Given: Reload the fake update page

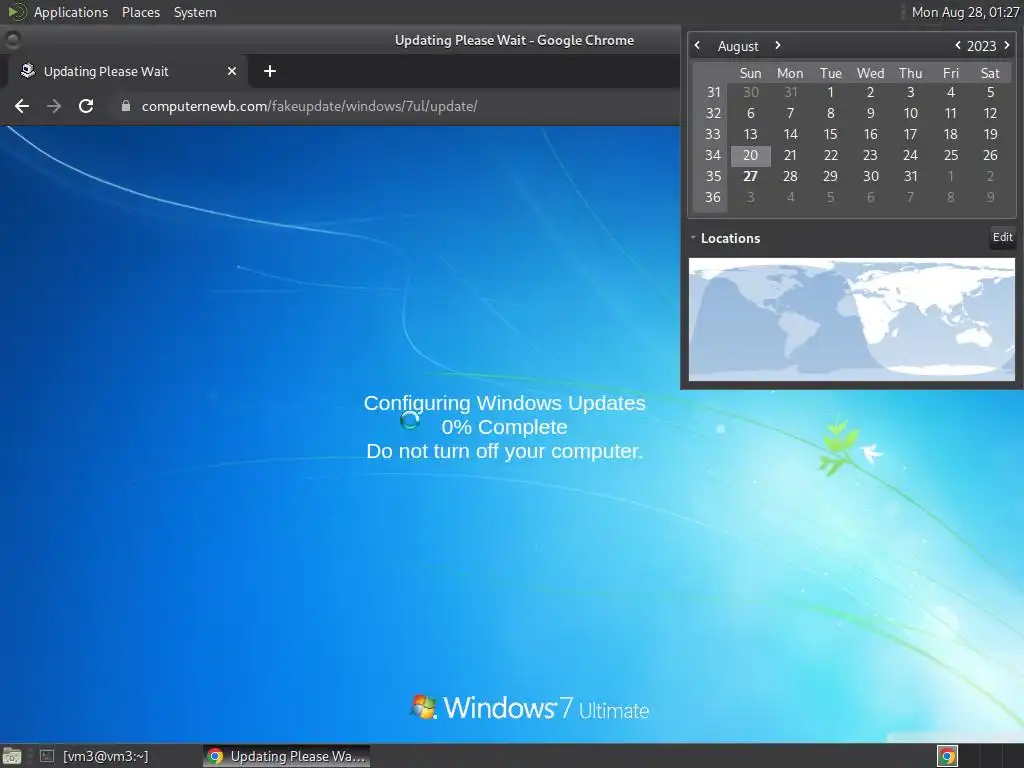Looking at the screenshot, I should click(x=86, y=106).
